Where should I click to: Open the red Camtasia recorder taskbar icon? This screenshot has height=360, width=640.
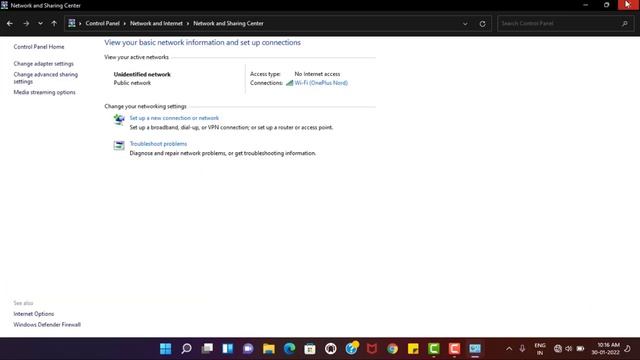454,349
